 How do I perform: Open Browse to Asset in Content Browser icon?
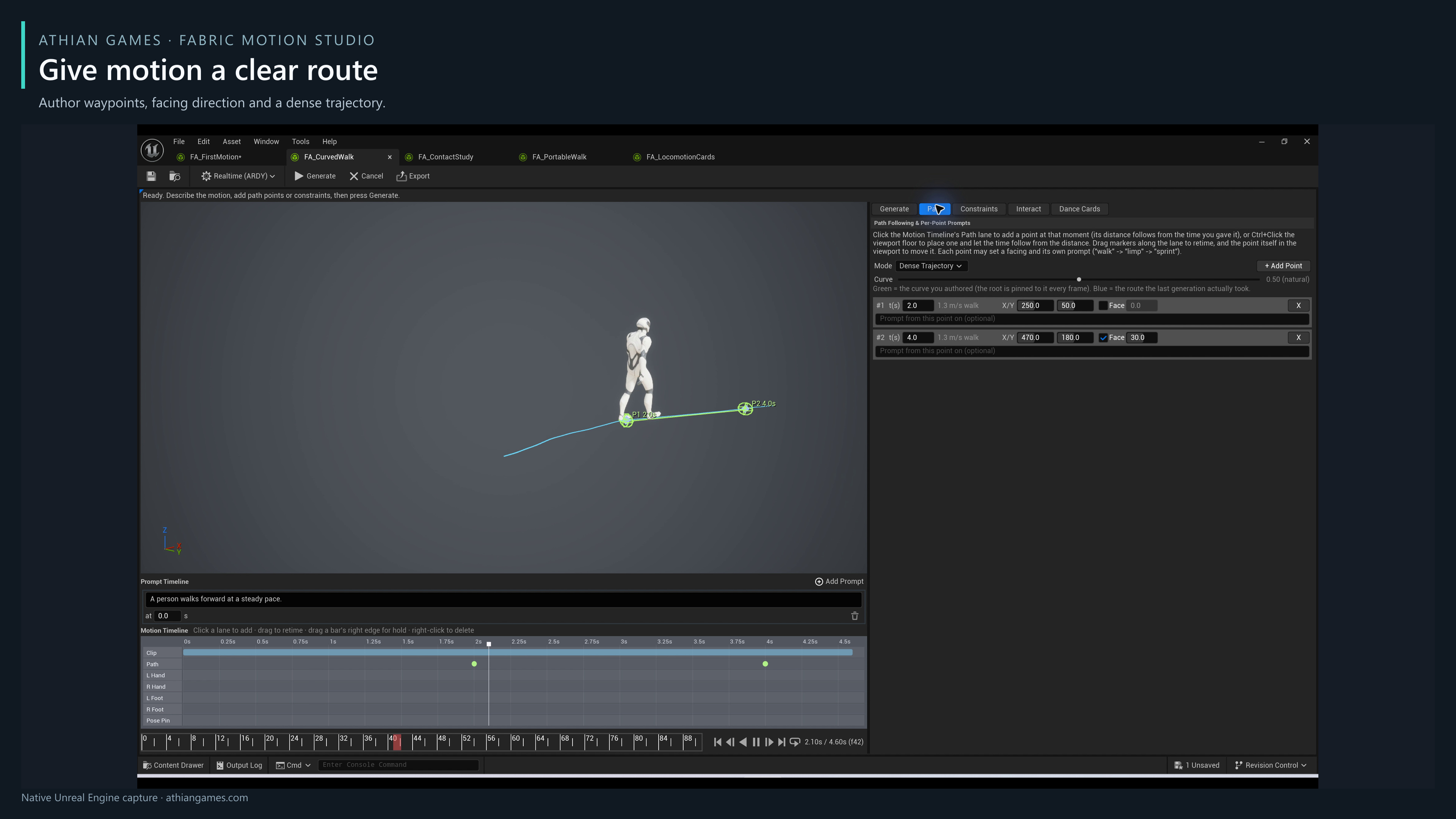(x=175, y=176)
